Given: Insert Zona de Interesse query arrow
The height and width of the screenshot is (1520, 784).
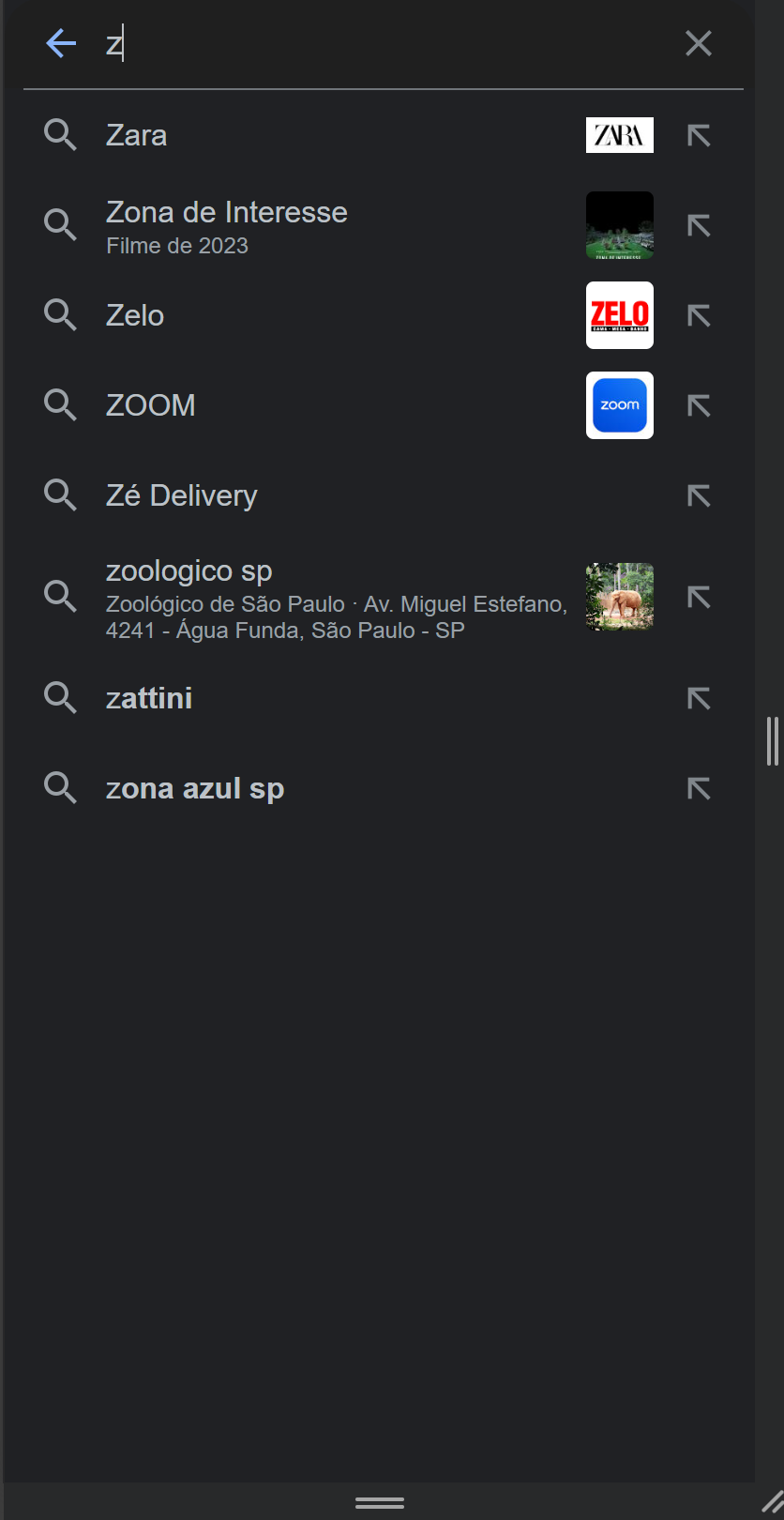Looking at the screenshot, I should point(699,225).
